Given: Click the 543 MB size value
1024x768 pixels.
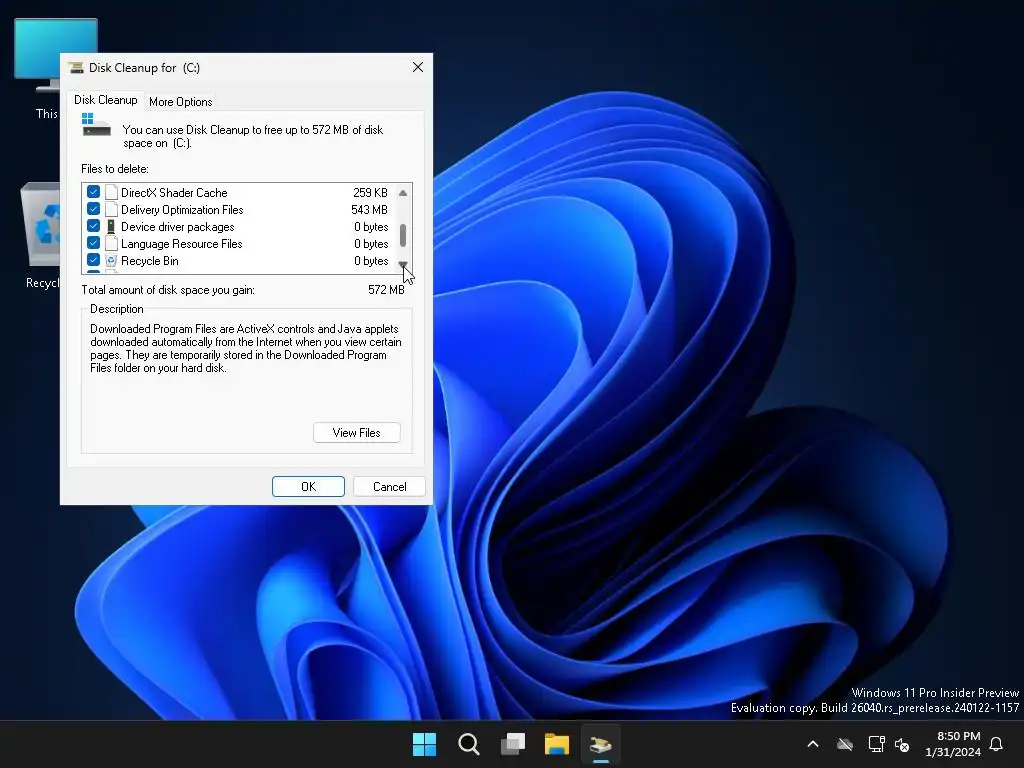Looking at the screenshot, I should tap(370, 210).
